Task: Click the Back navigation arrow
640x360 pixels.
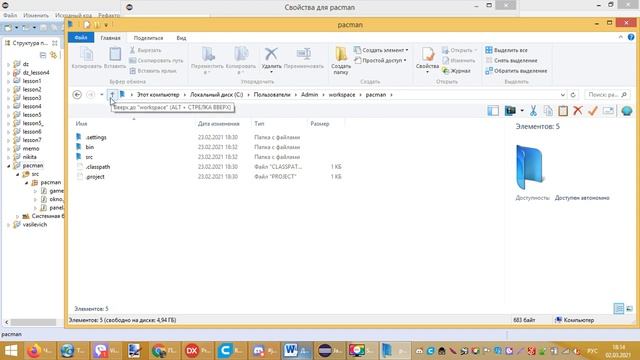Action: [77, 95]
